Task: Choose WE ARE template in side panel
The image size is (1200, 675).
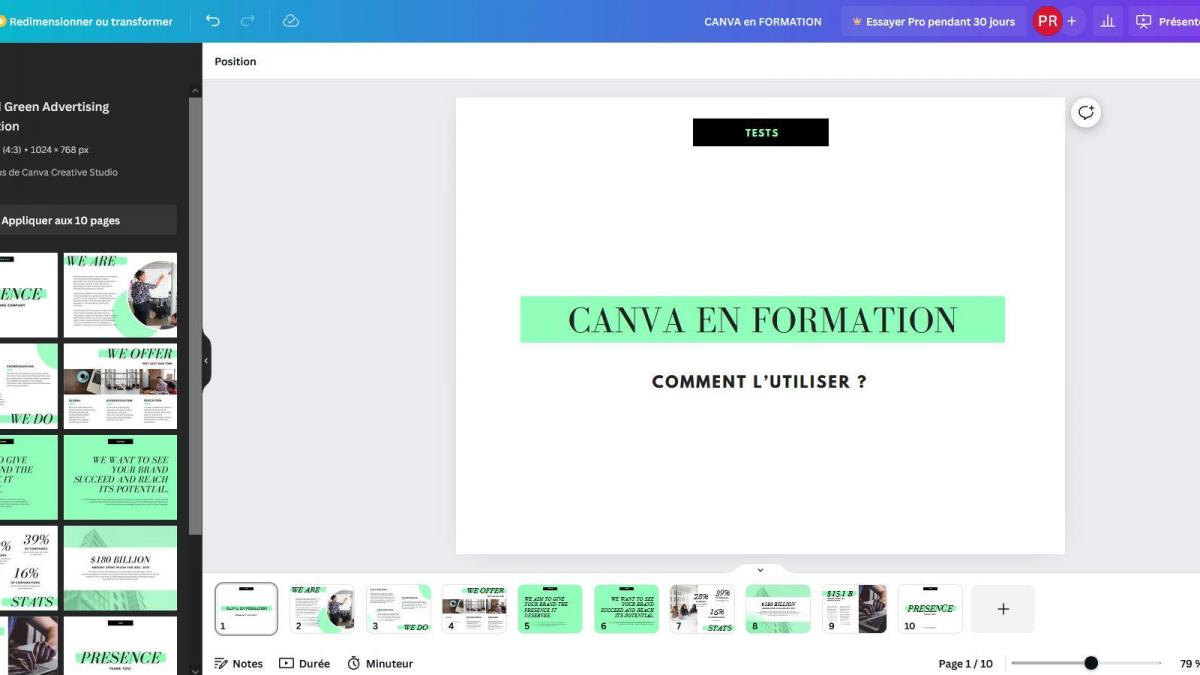Action: coord(120,295)
